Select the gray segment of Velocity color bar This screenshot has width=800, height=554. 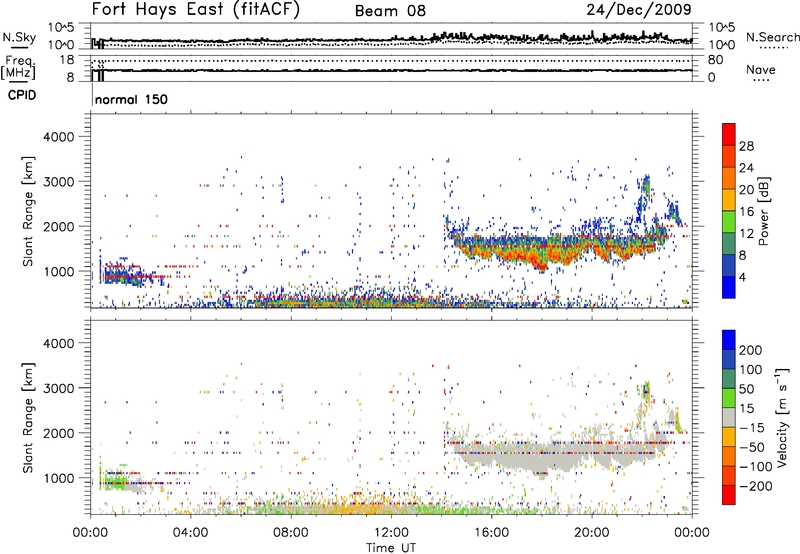729,418
